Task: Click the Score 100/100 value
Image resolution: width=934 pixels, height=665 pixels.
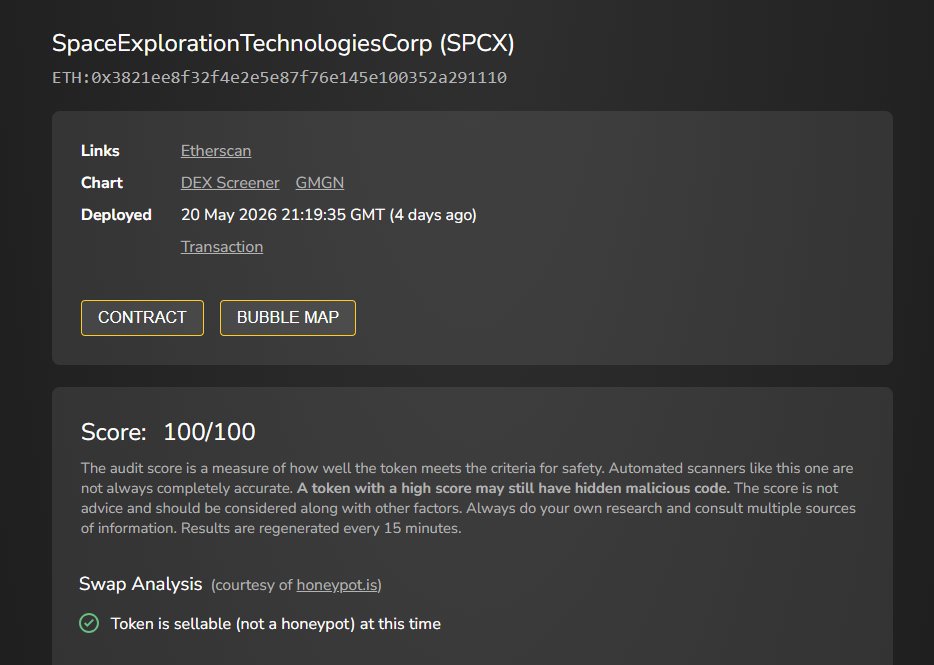Action: pyautogui.click(x=209, y=431)
